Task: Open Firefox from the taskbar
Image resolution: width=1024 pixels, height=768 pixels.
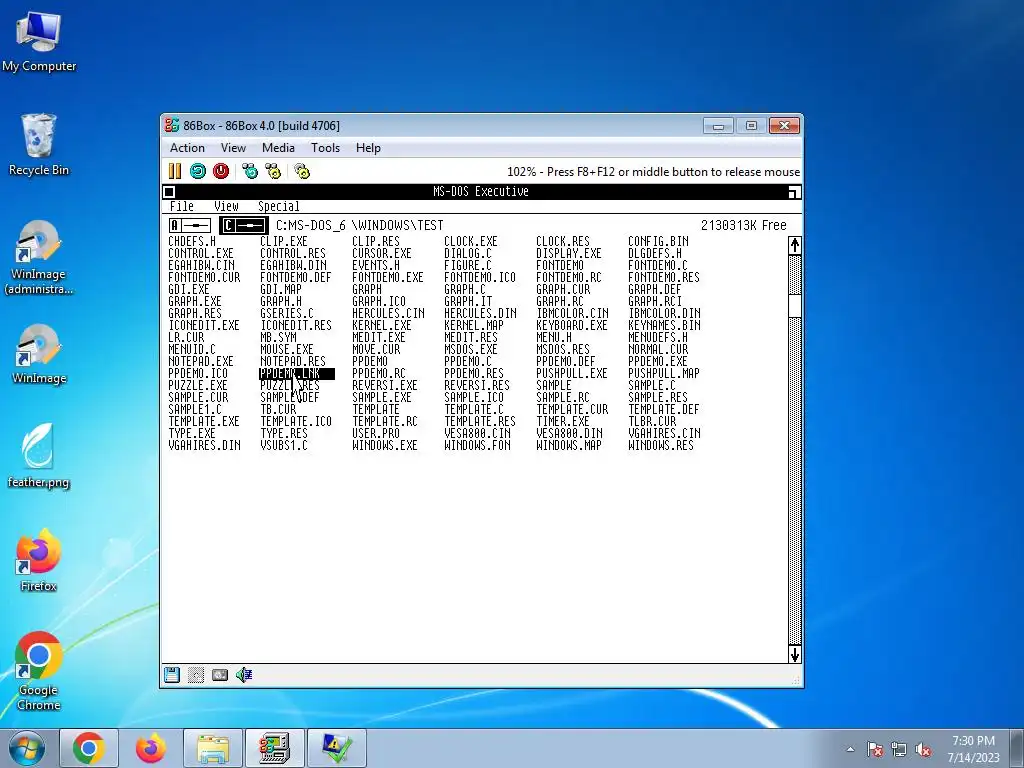Action: coord(151,748)
